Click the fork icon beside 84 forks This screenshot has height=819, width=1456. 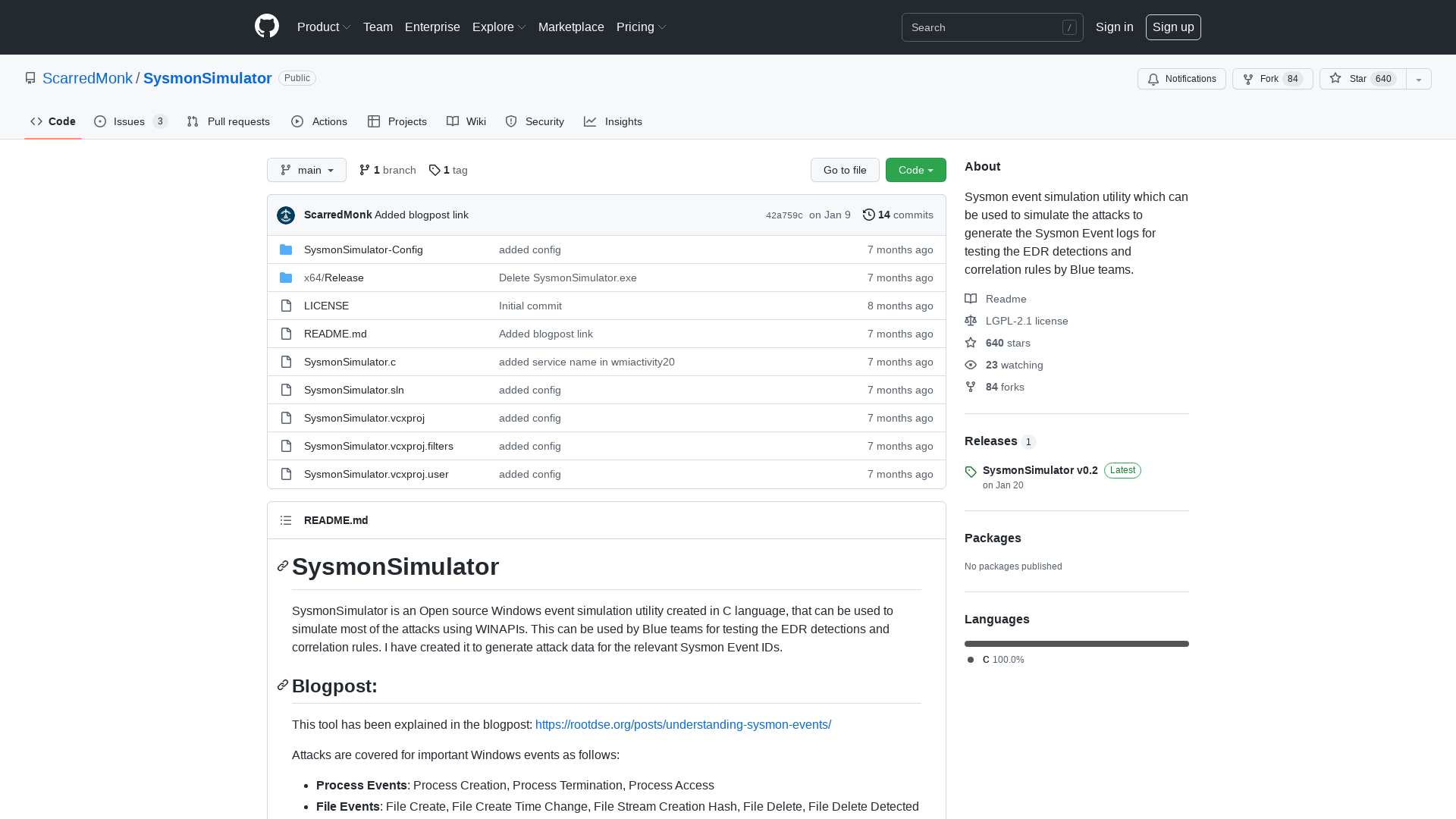[x=971, y=387]
